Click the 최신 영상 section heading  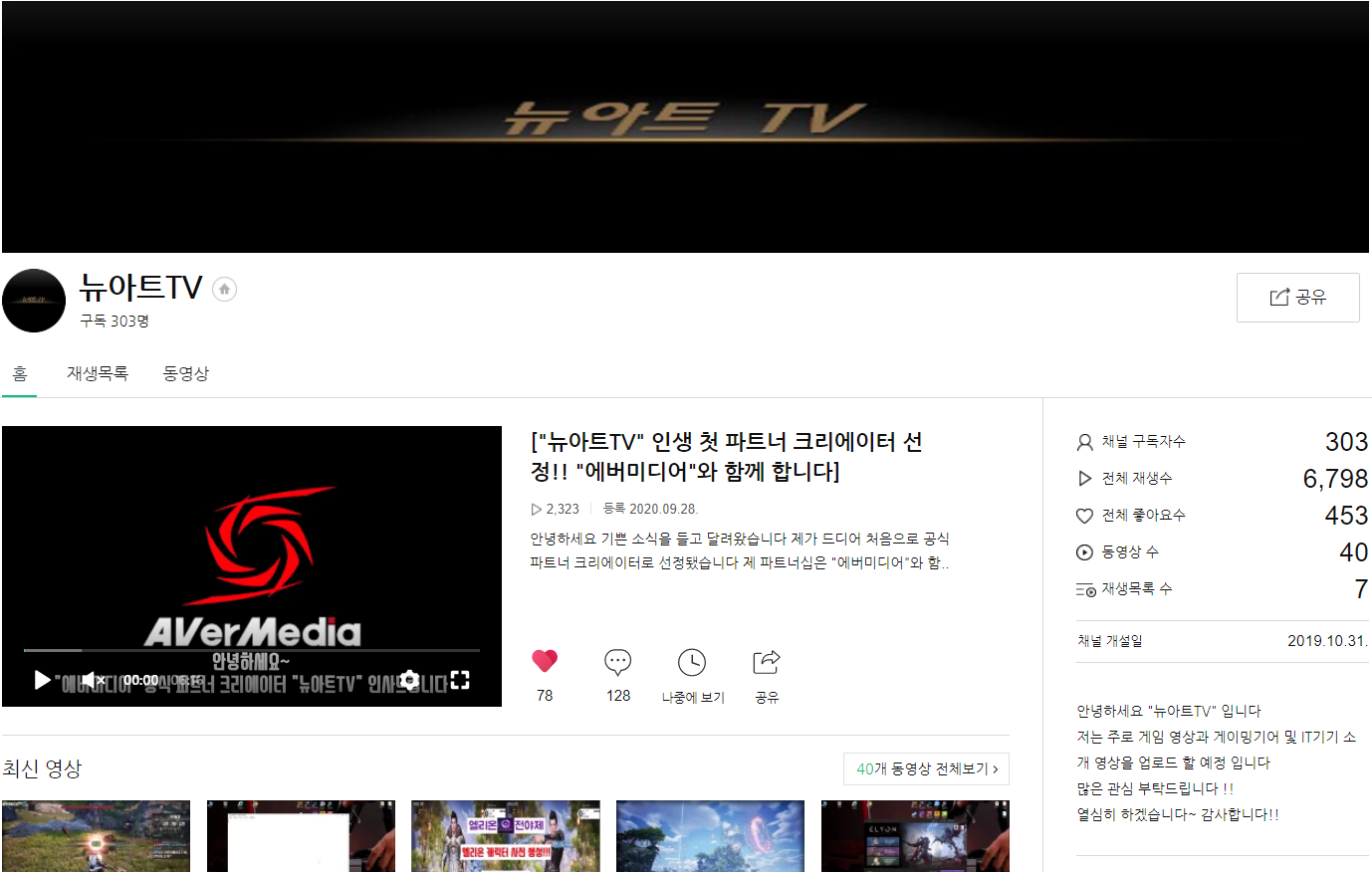[42, 768]
